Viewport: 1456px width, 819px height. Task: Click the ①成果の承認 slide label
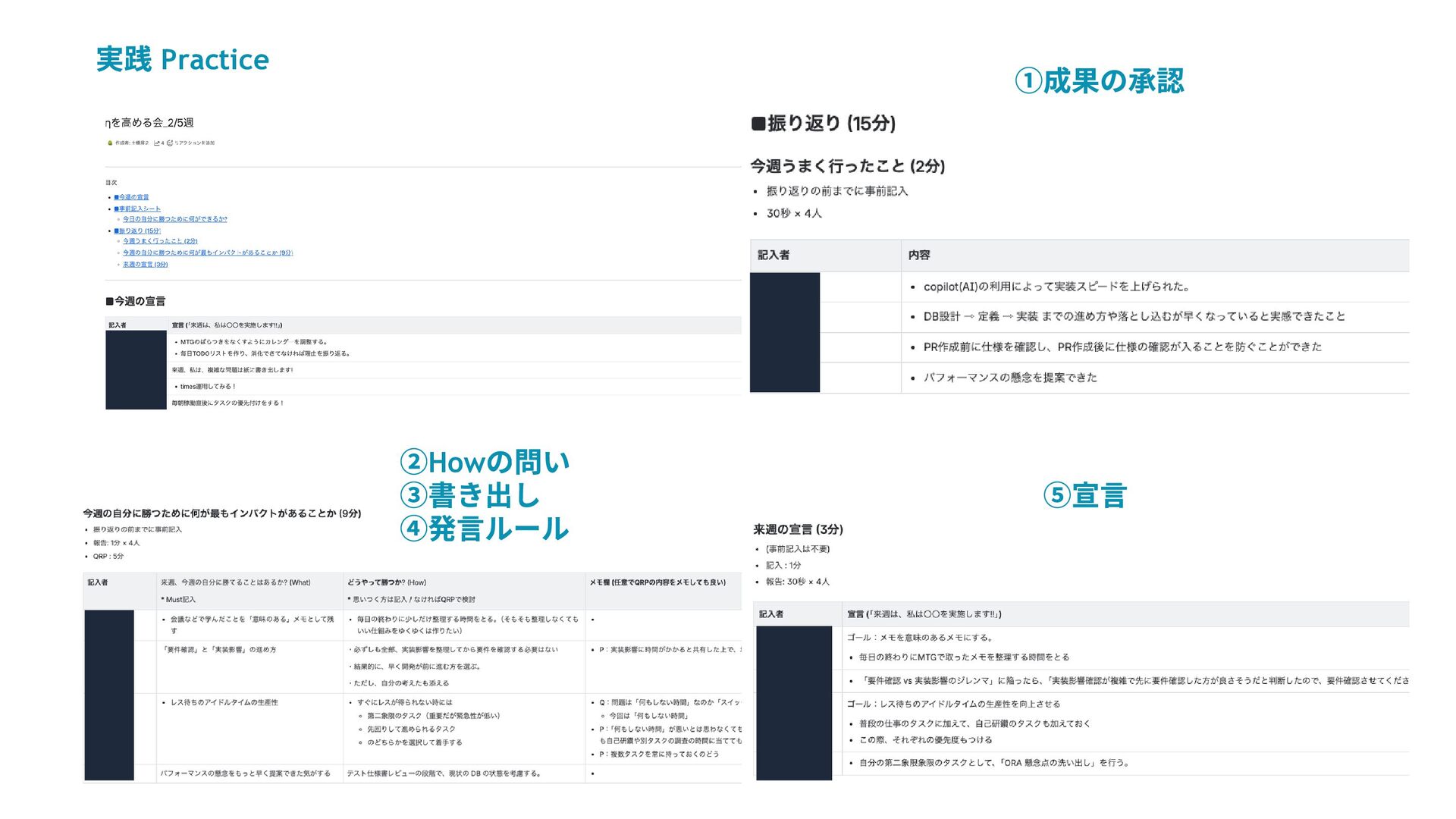tap(1099, 81)
